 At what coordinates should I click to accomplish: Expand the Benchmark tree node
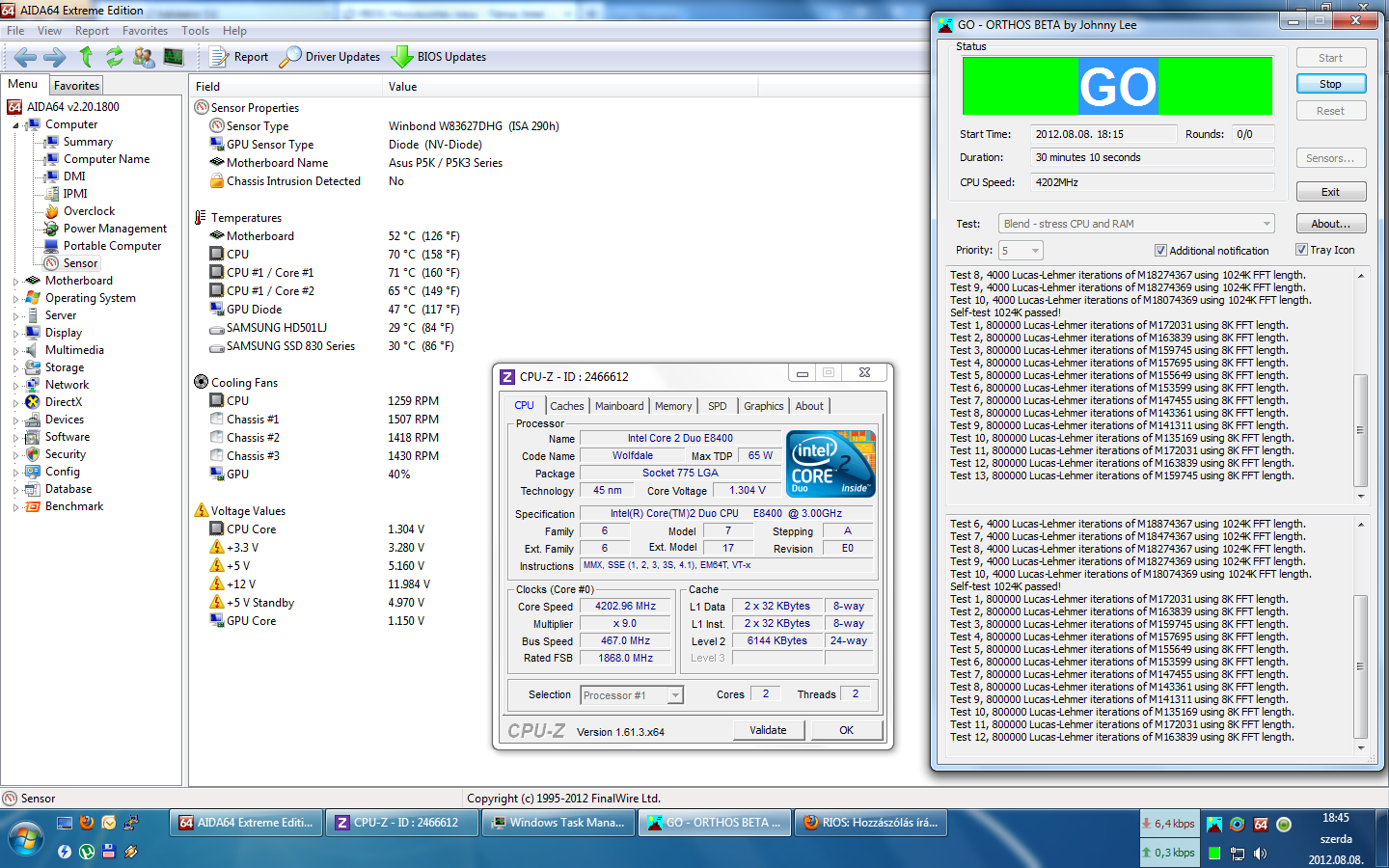(15, 507)
